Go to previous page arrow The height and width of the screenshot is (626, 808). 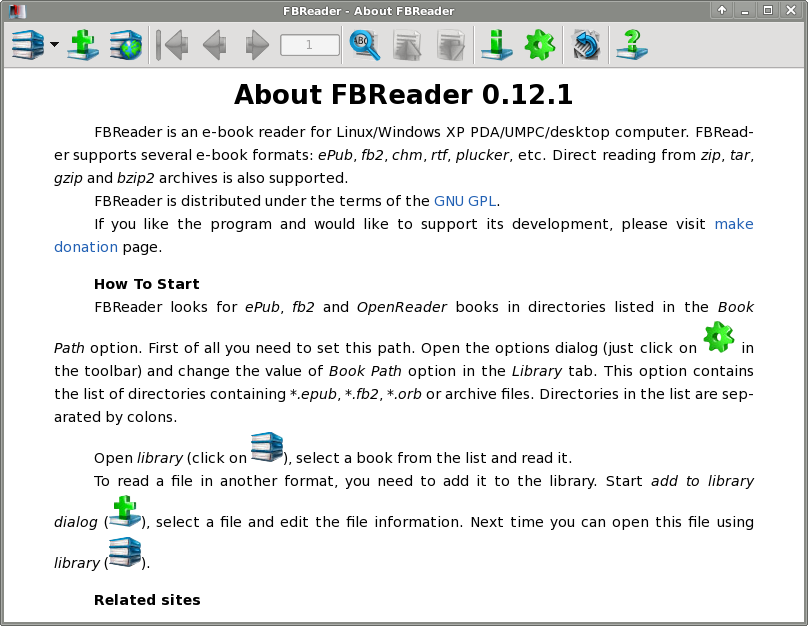214,45
